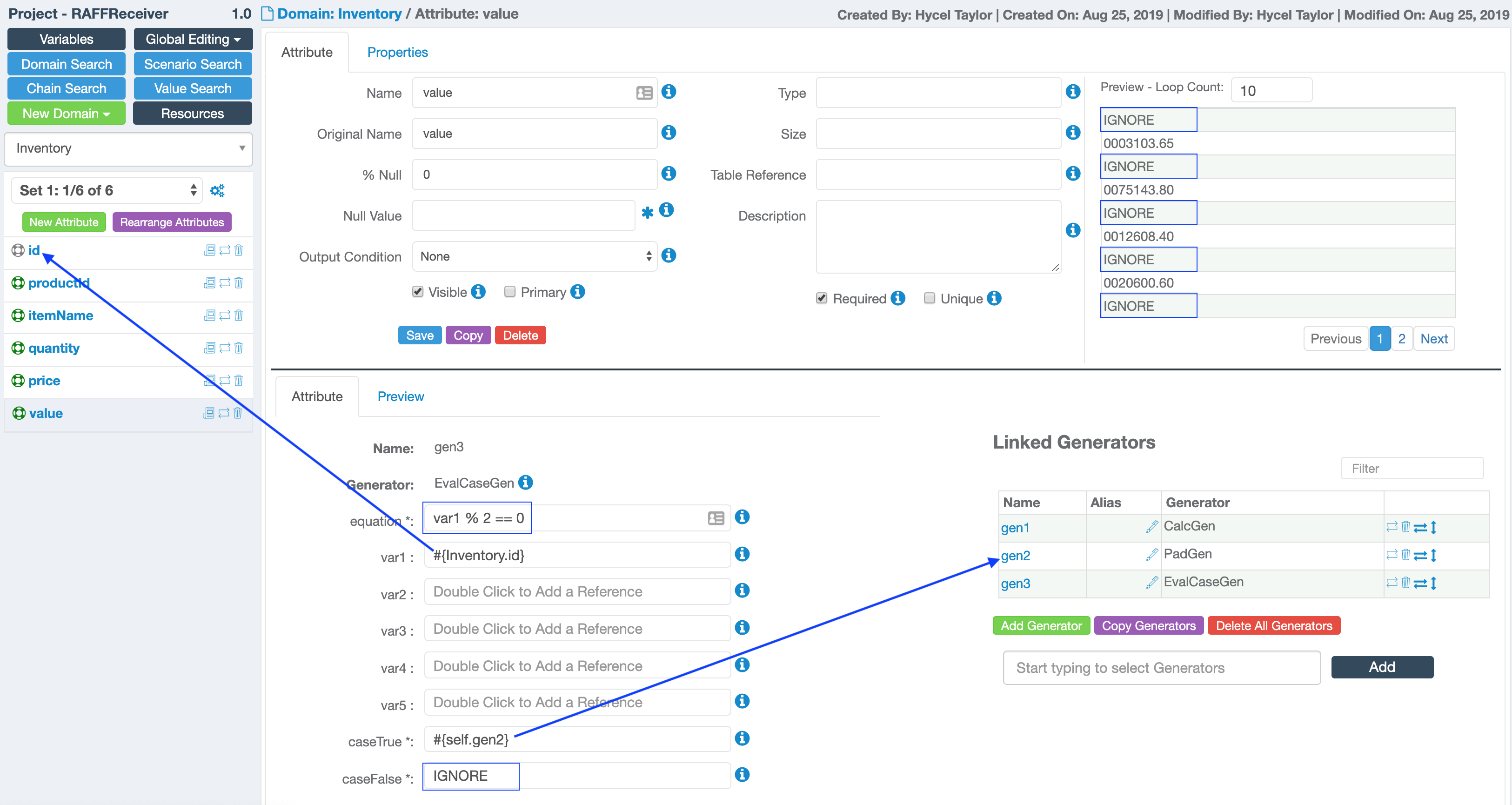Enable the Primary checkbox
The width and height of the screenshot is (1512, 805).
510,292
